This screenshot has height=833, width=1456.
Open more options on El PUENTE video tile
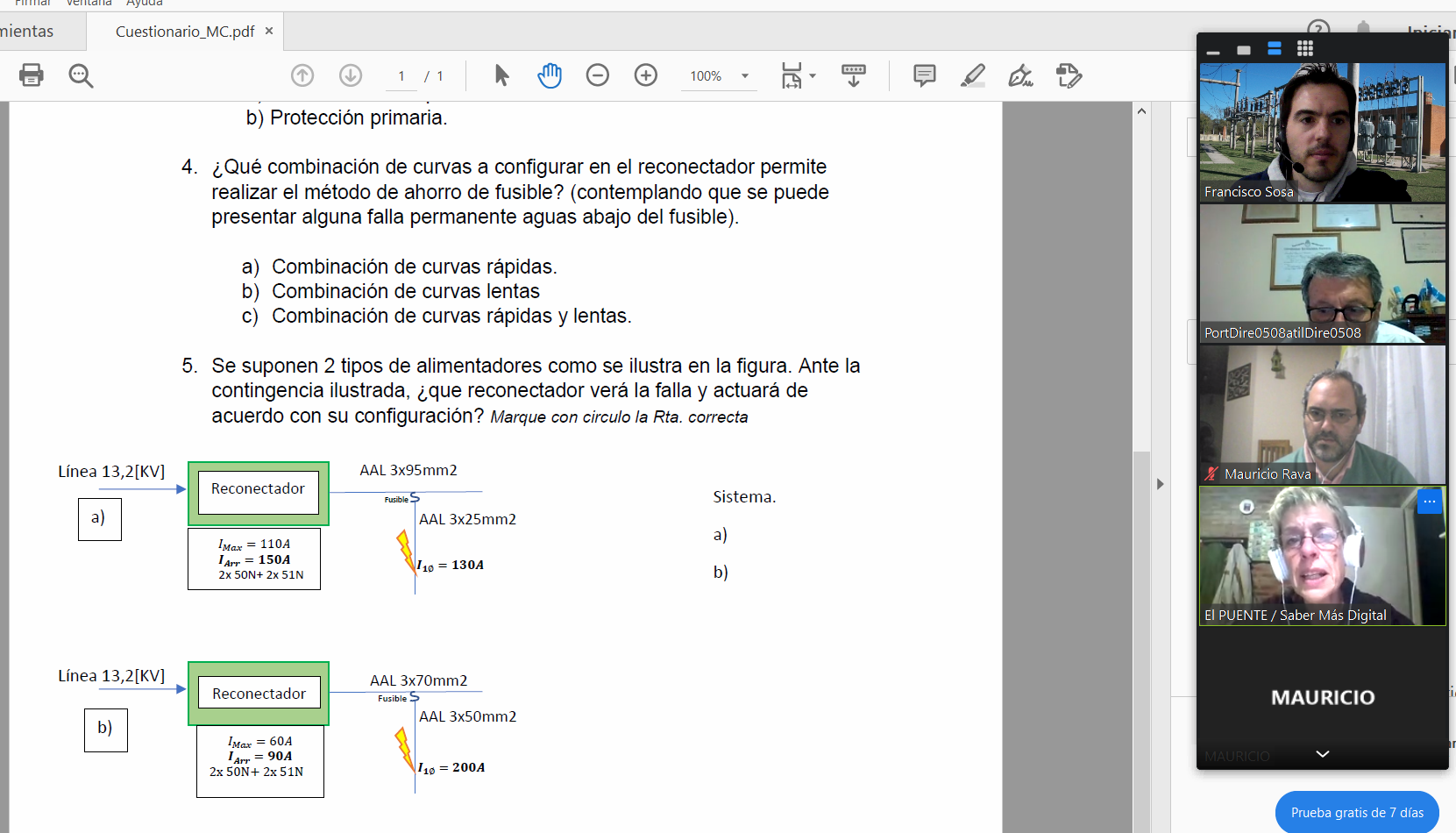click(x=1430, y=502)
